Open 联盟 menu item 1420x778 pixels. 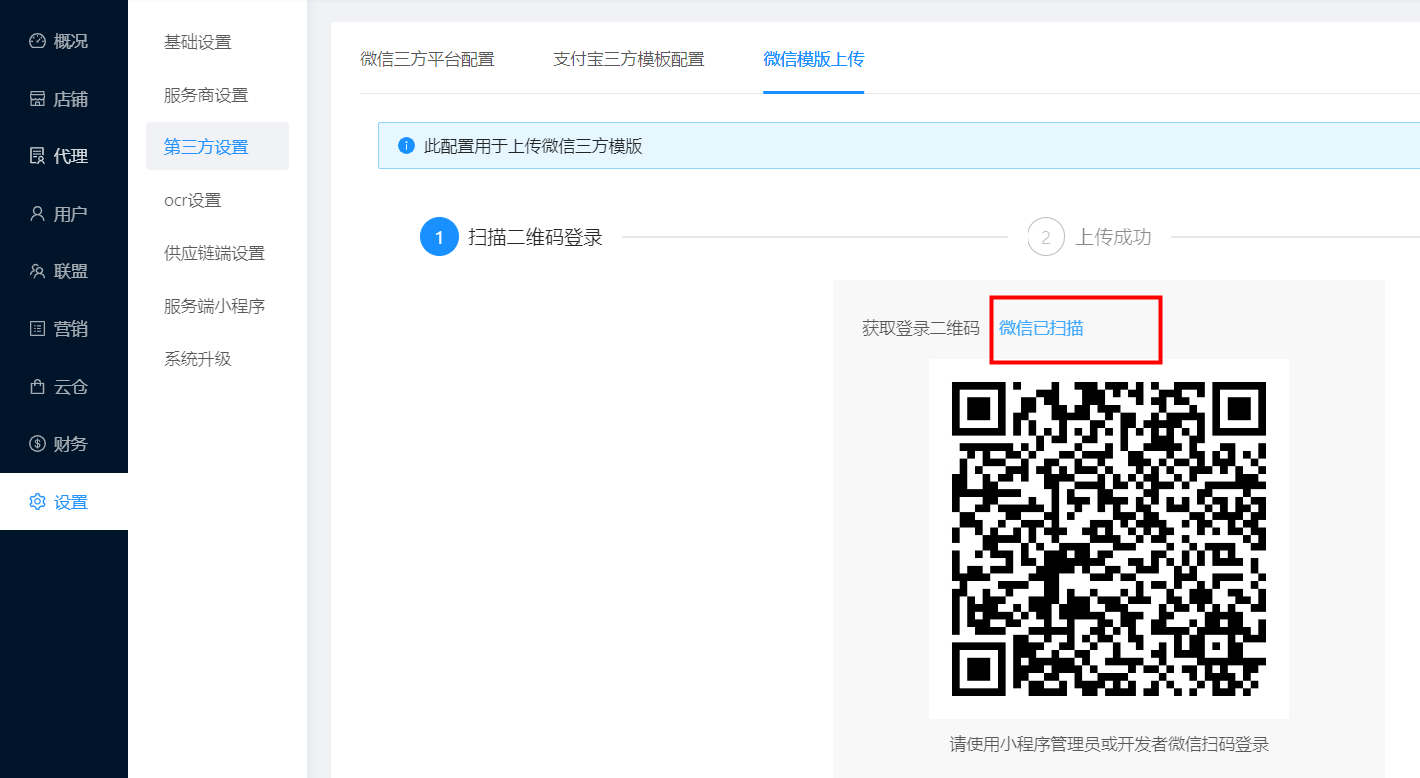point(64,271)
